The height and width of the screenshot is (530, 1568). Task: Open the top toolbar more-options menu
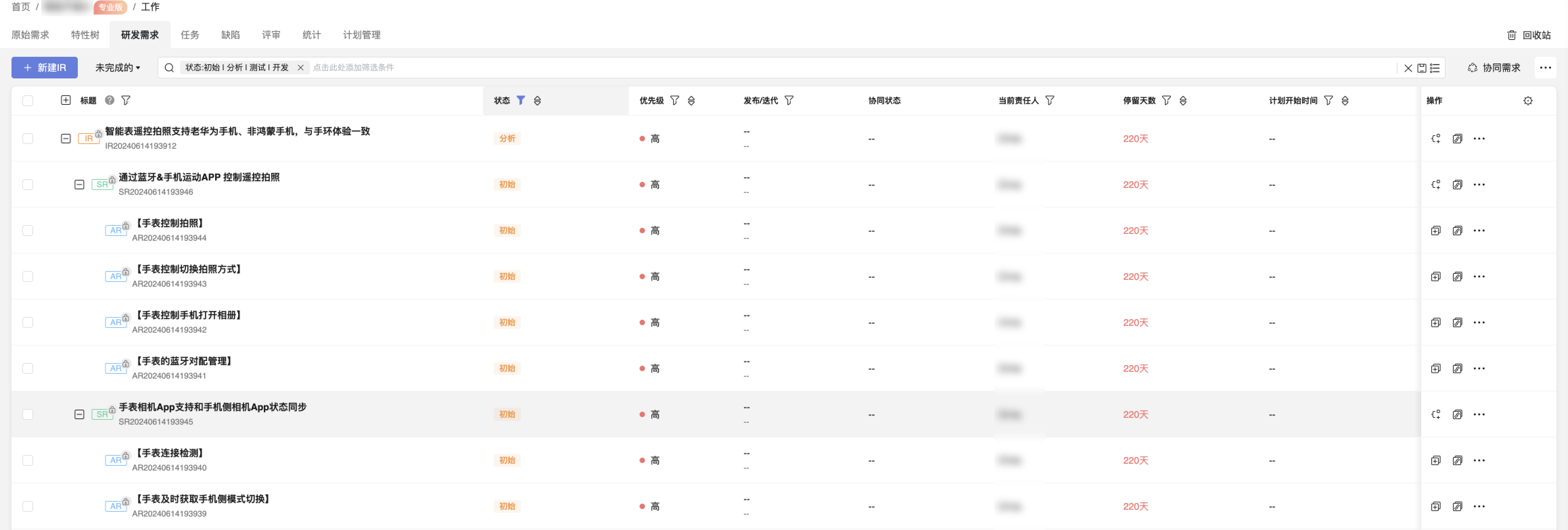point(1545,68)
